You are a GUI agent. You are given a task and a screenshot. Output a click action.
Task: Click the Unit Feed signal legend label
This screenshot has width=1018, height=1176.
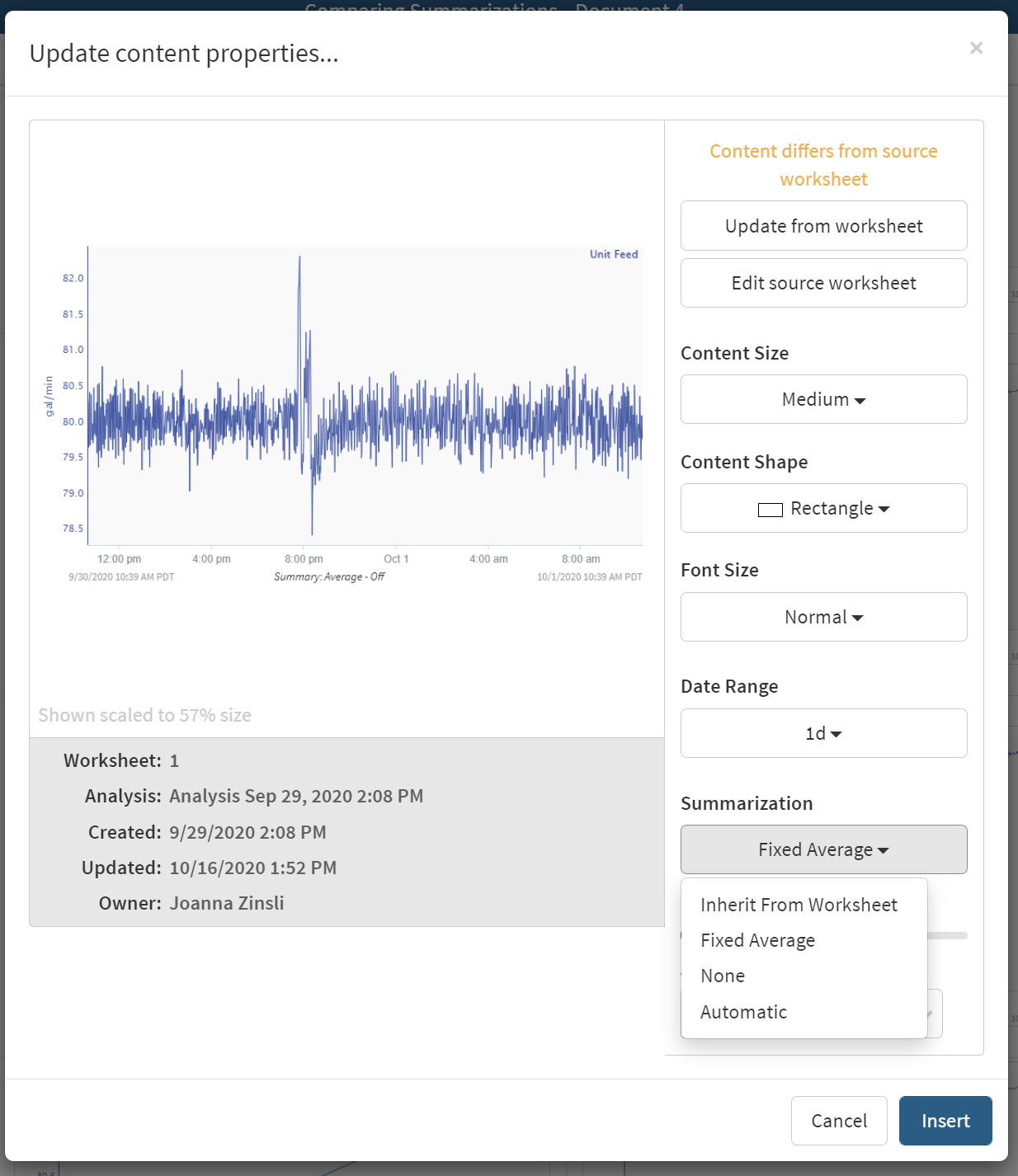tap(614, 254)
